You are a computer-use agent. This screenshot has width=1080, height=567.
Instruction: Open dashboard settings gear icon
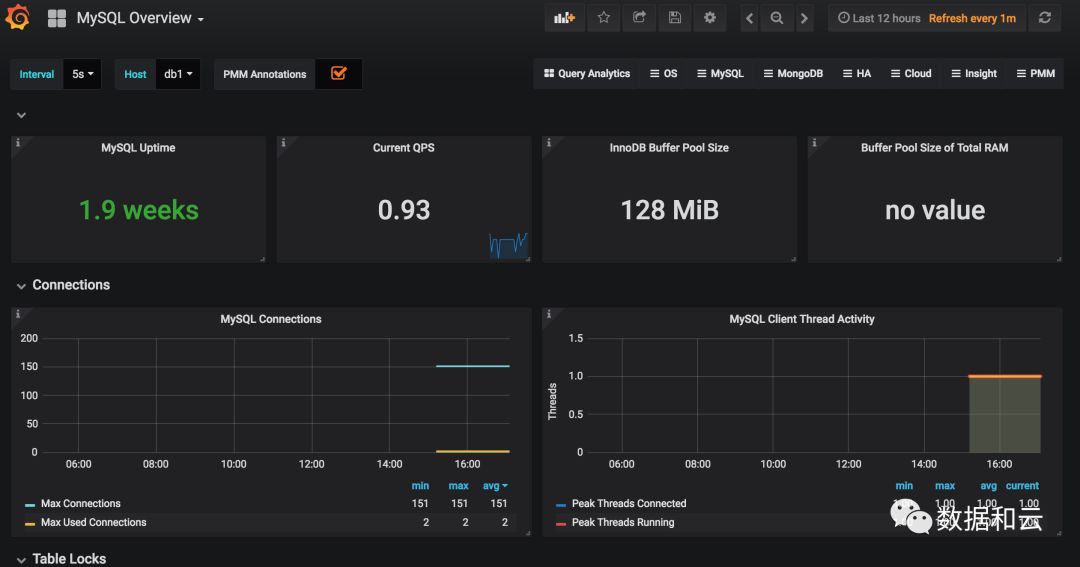(x=710, y=18)
